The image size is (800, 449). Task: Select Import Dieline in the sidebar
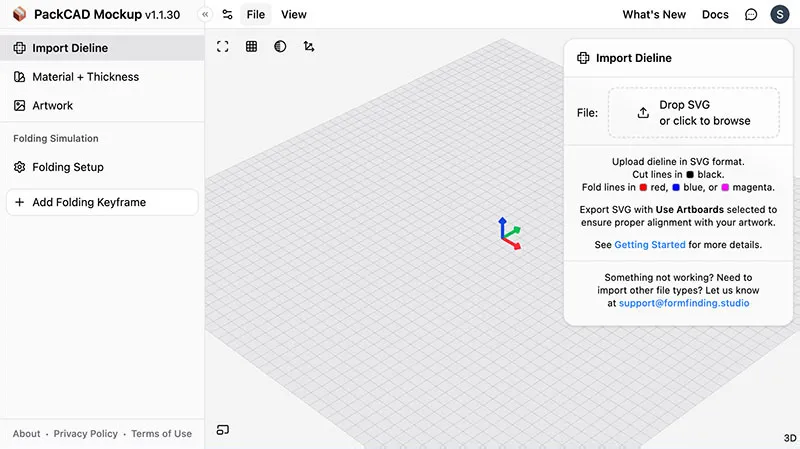(x=102, y=48)
